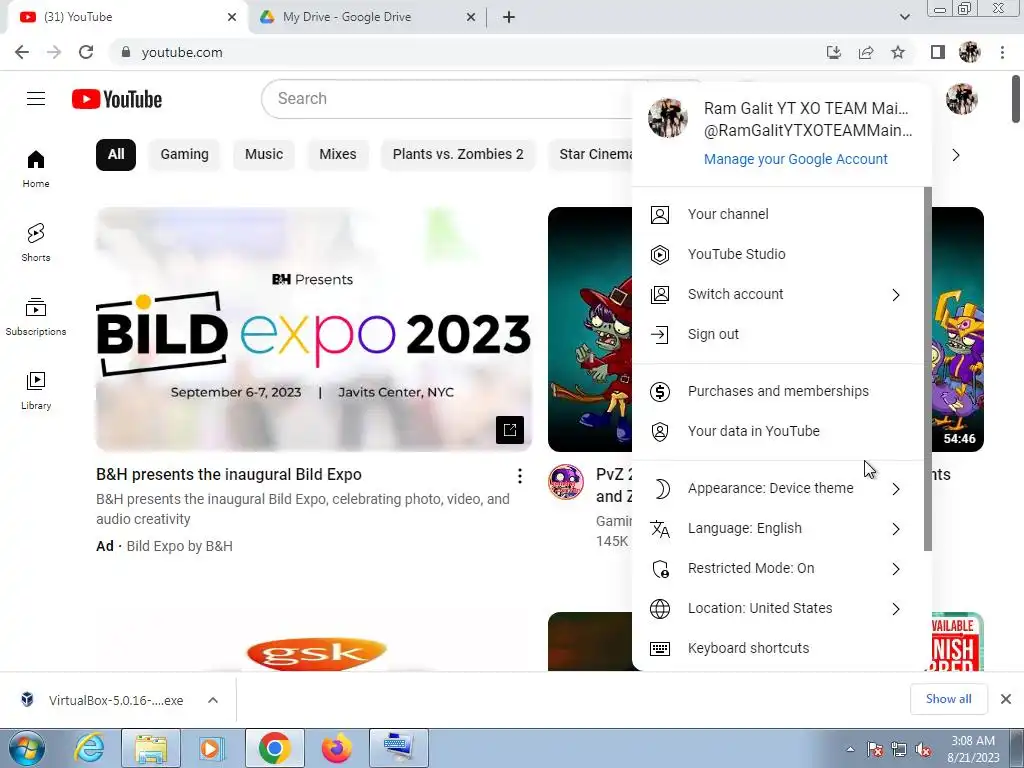Expand Appearance: Device theme submenu
Viewport: 1024px width, 768px height.
[x=895, y=488]
